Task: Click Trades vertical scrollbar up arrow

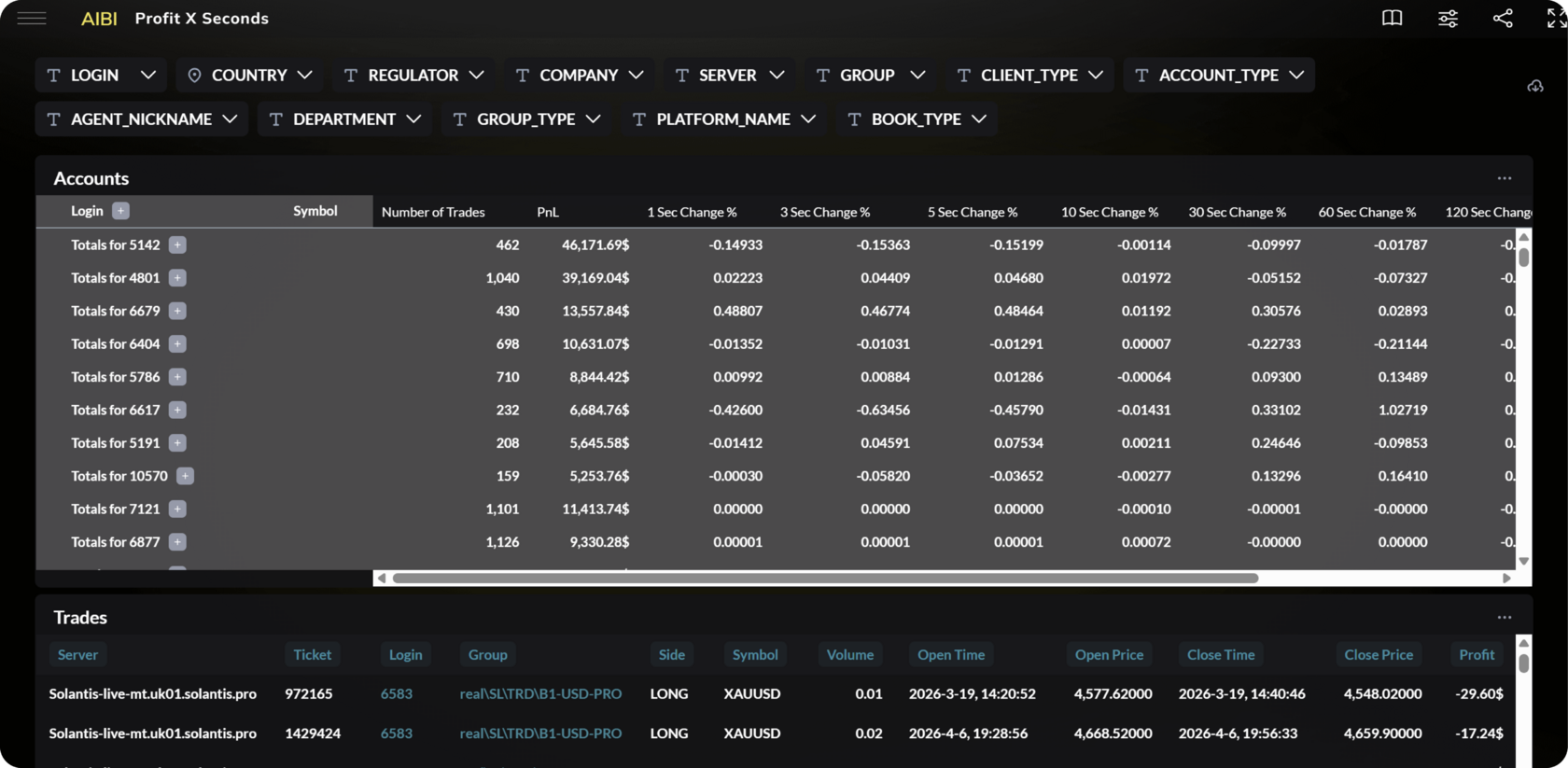Action: pos(1524,643)
